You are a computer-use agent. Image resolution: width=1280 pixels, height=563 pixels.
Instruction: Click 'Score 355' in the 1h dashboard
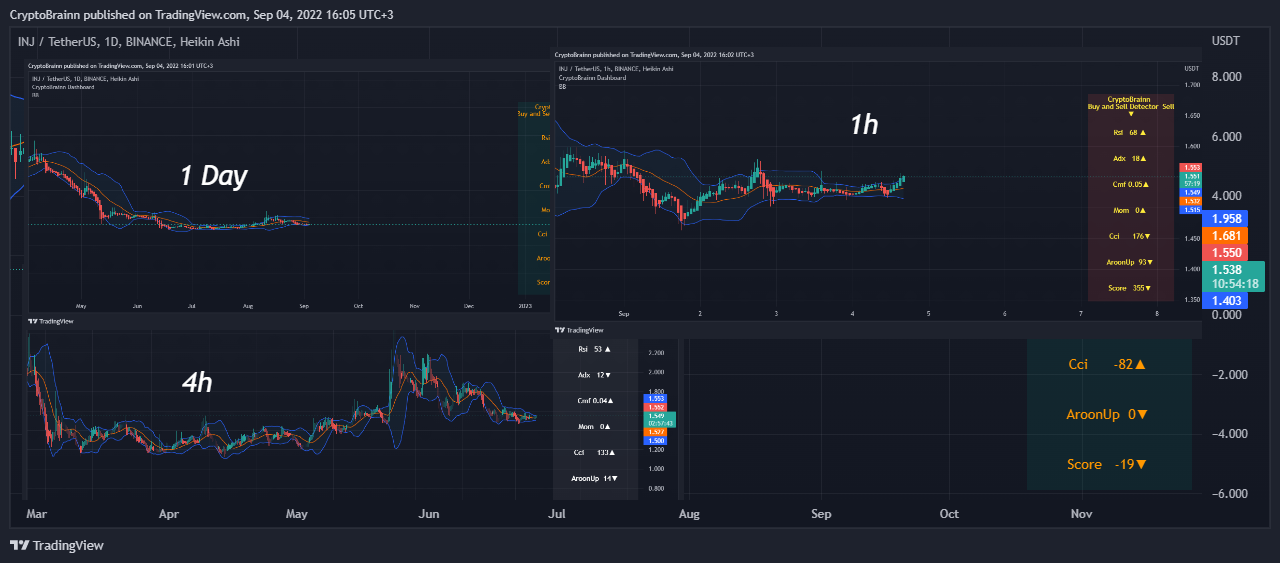(x=1130, y=288)
